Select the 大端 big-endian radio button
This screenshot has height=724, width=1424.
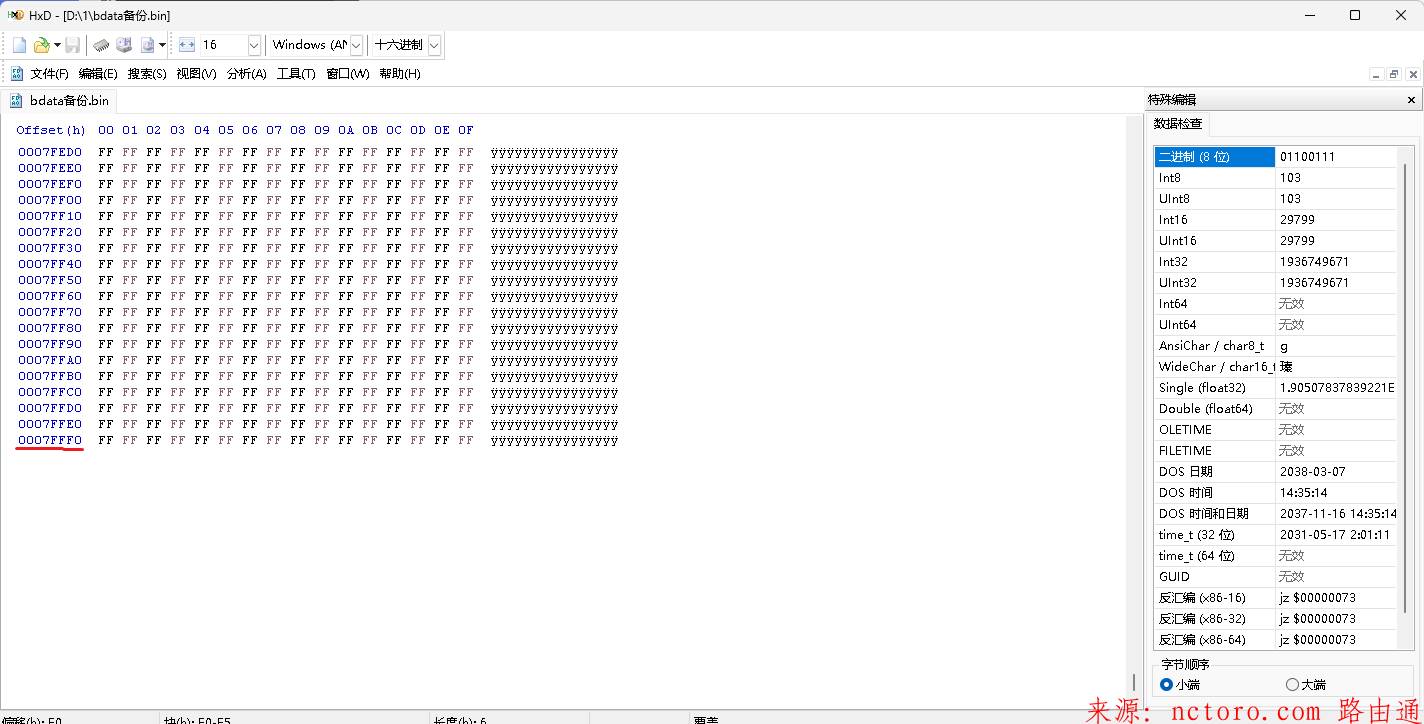[x=1292, y=685]
